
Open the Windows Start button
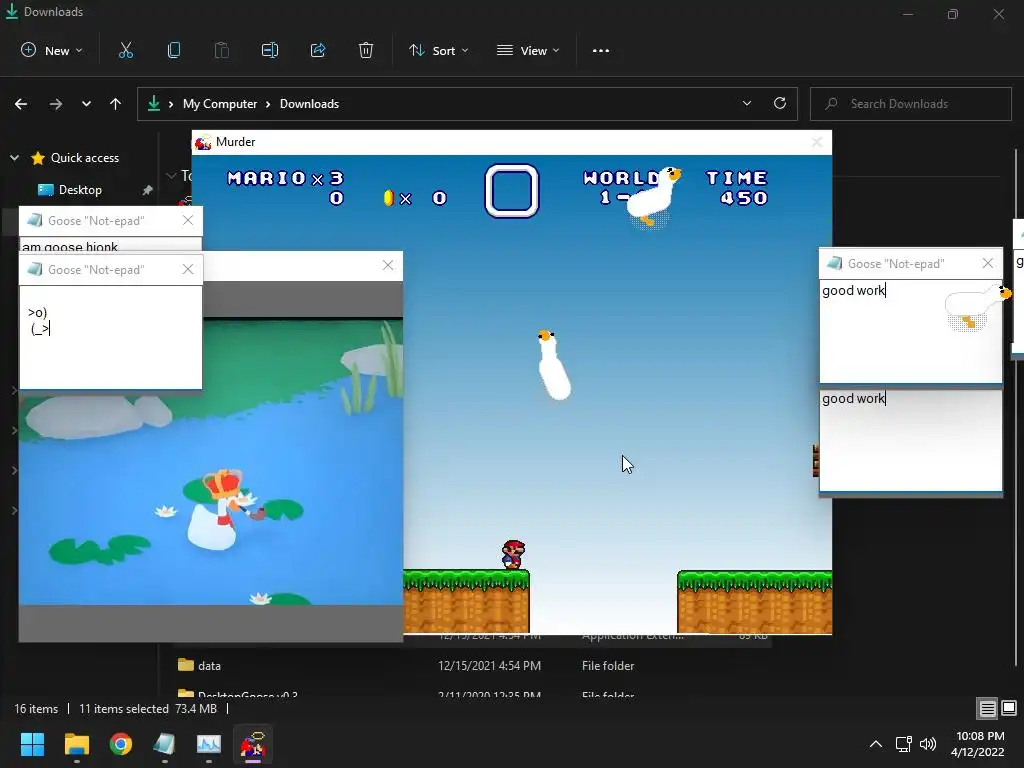pos(32,744)
